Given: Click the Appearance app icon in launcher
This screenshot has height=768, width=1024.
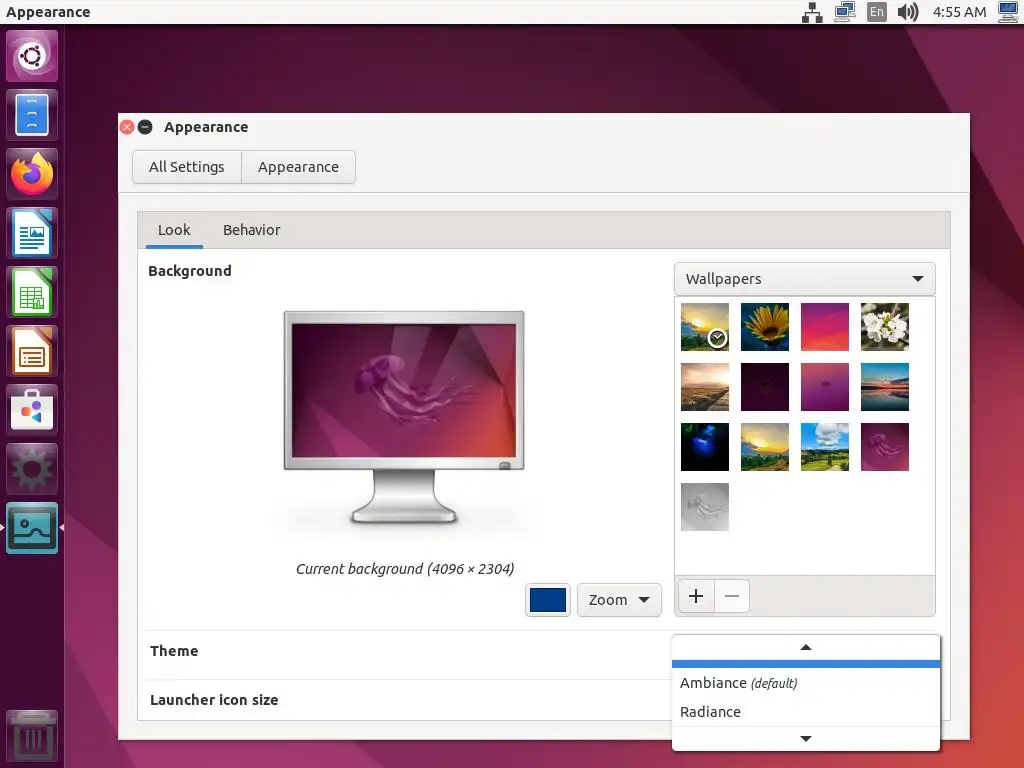Looking at the screenshot, I should tap(32, 528).
